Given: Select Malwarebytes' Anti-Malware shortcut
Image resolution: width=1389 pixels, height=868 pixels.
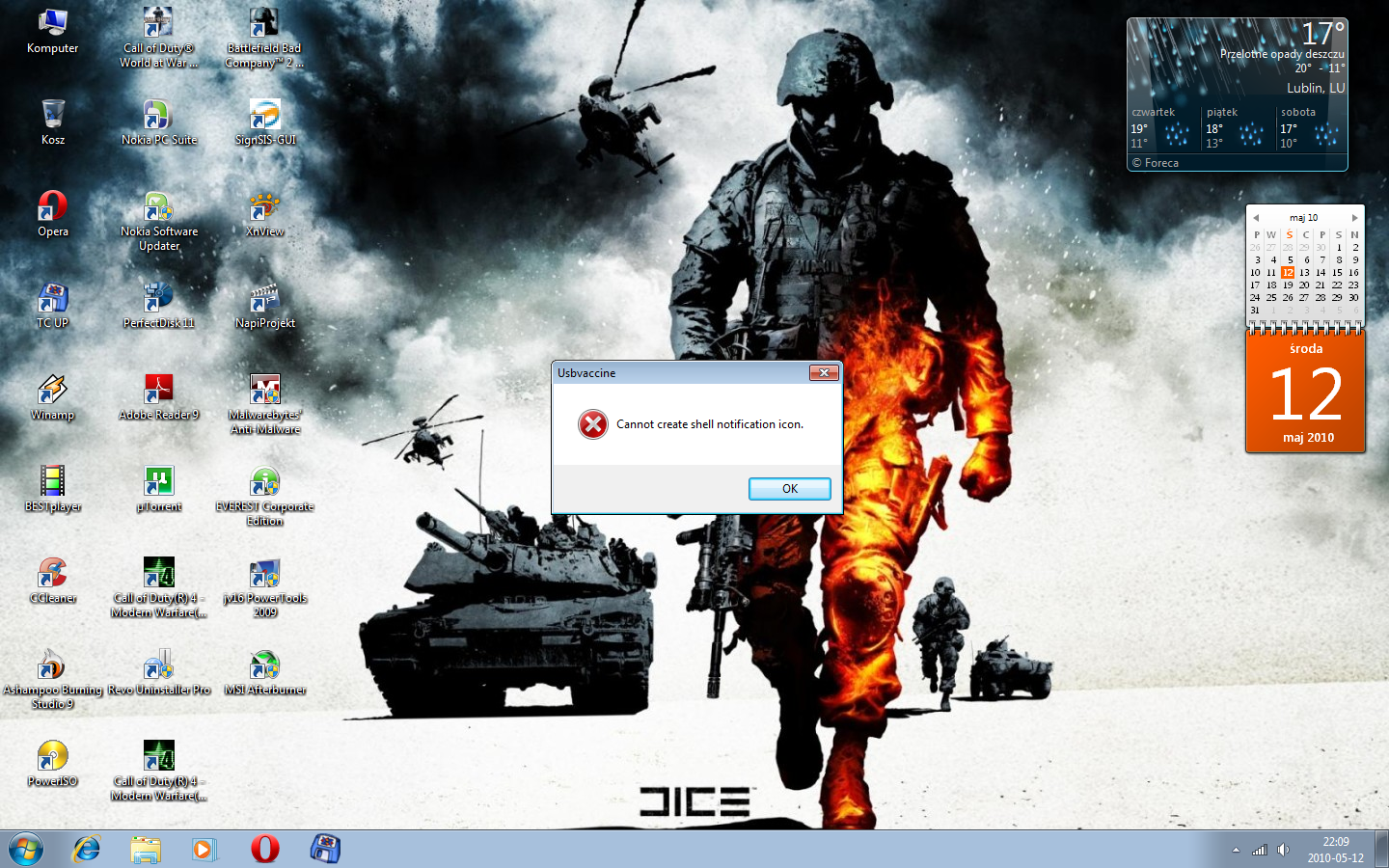Looking at the screenshot, I should [x=265, y=405].
